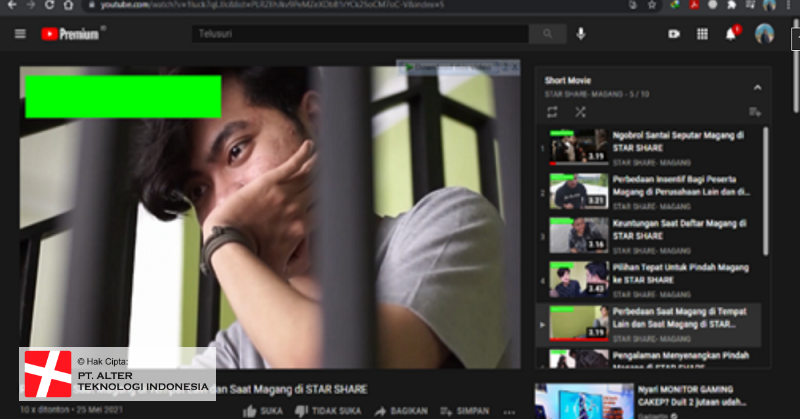The image size is (800, 419).
Task: Click the browser forward arrow
Action: click(x=31, y=5)
